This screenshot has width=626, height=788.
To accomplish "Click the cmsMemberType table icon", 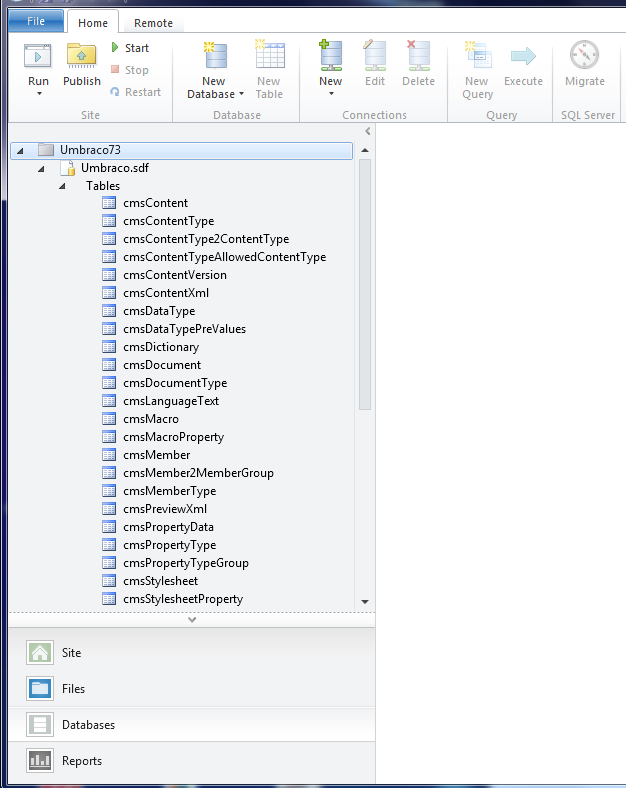I will tap(109, 491).
